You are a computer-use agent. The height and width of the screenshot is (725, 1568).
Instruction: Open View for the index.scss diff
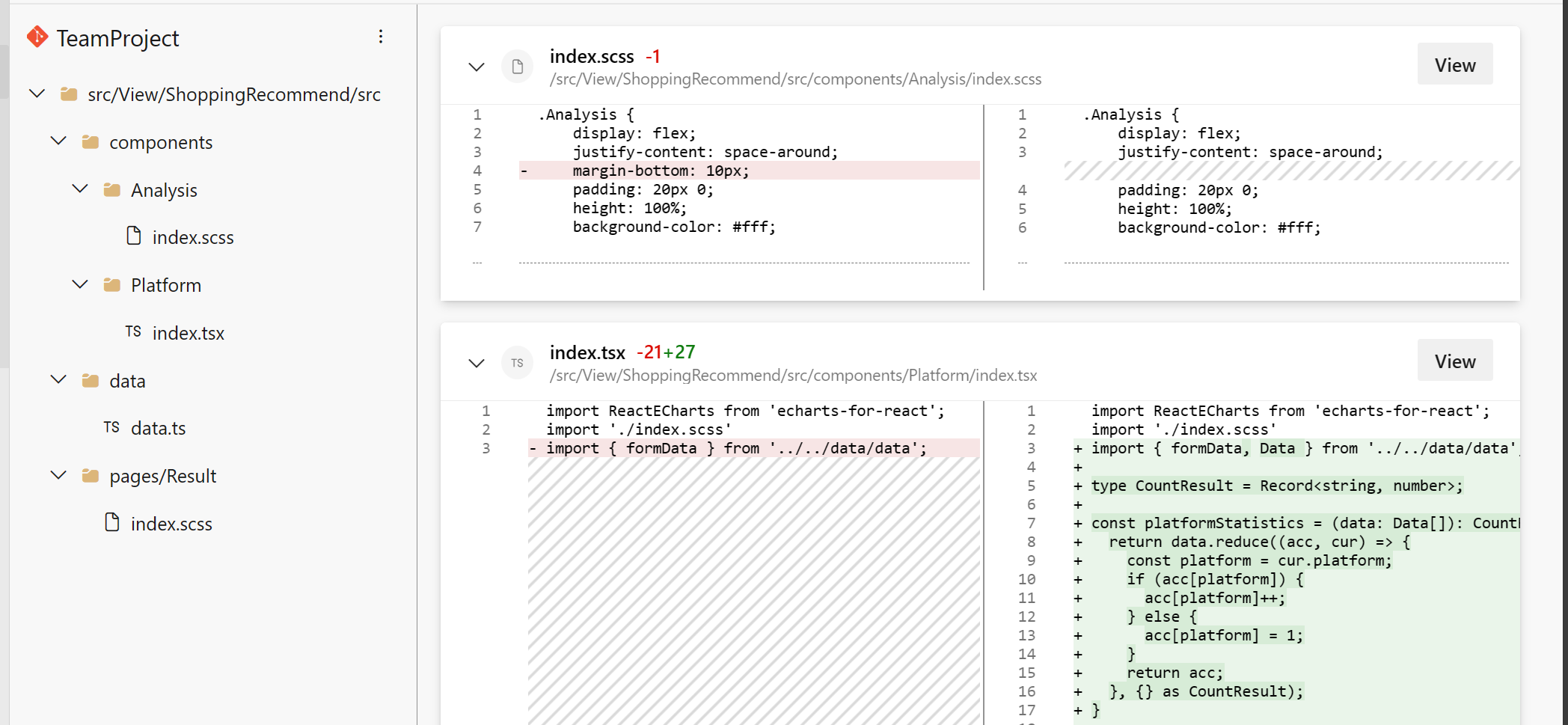[1455, 64]
